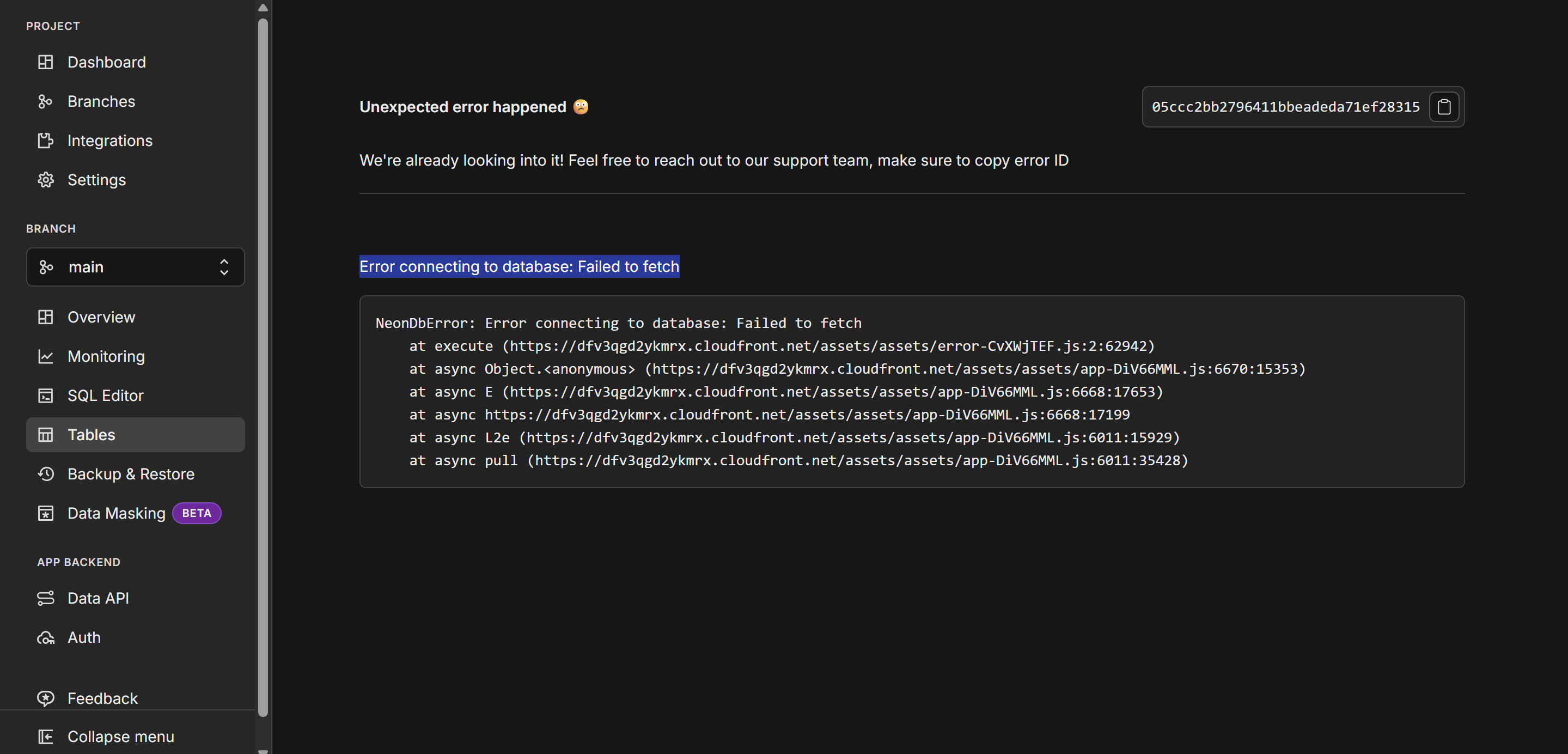Screen dimensions: 1568x754
Task: Click the Backup & Restore history icon
Action: click(x=46, y=474)
